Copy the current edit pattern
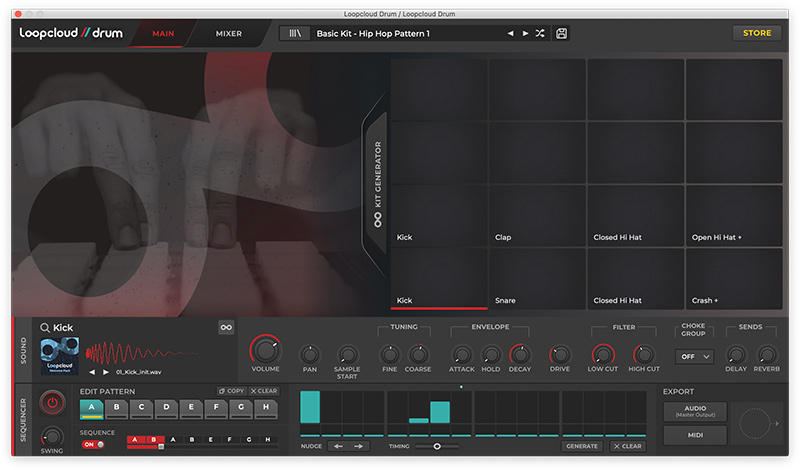Image resolution: width=800 pixels, height=470 pixels. click(x=232, y=391)
